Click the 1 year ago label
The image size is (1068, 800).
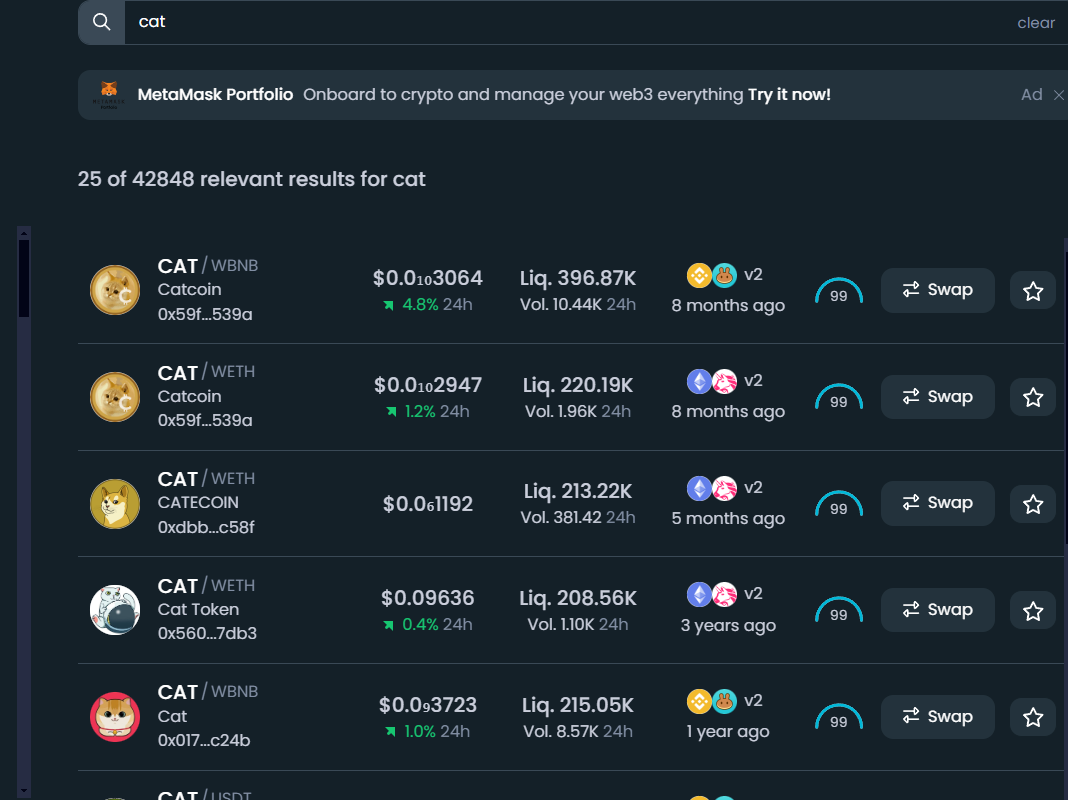tap(728, 732)
